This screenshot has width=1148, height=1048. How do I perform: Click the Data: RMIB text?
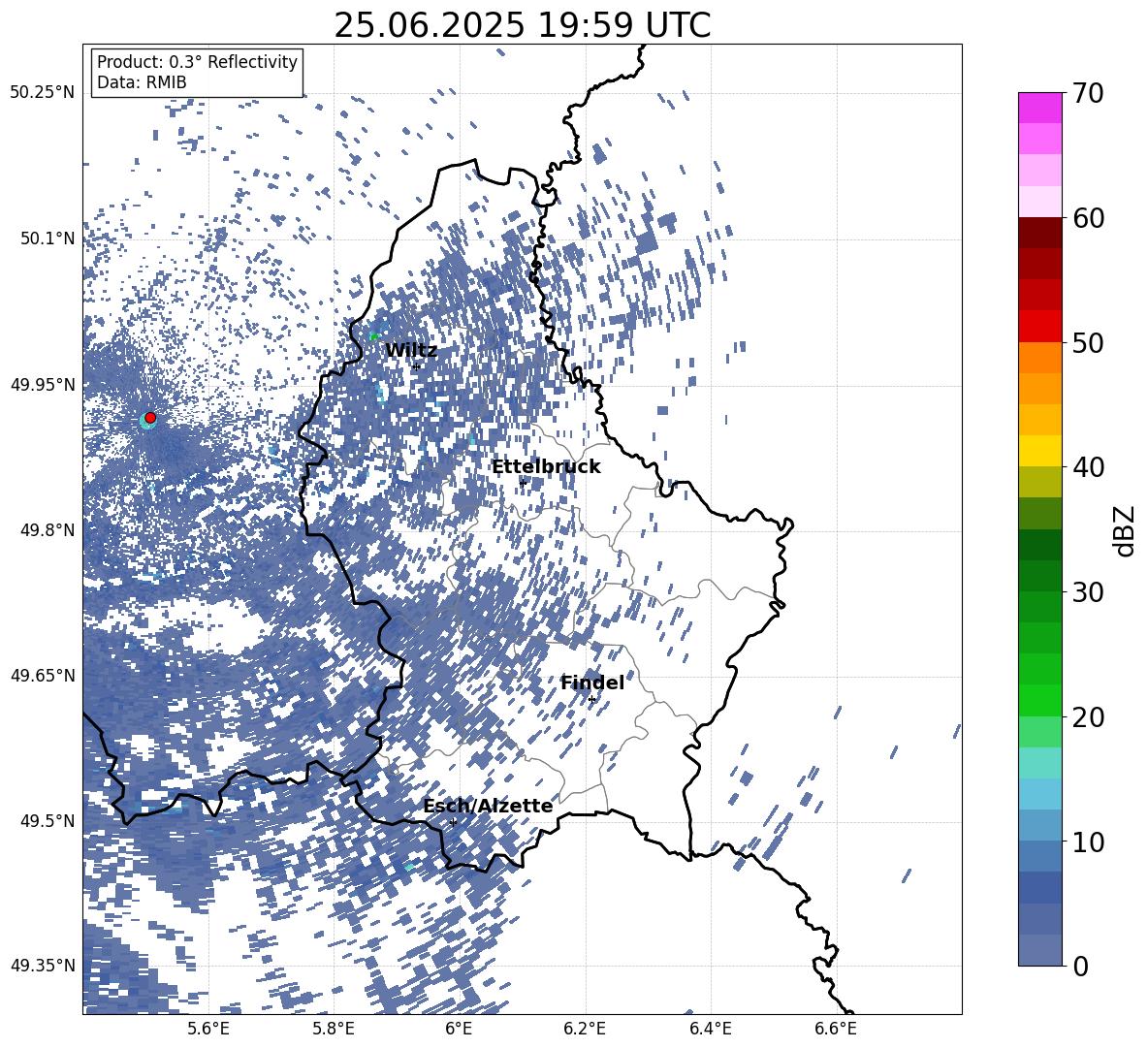click(x=142, y=82)
